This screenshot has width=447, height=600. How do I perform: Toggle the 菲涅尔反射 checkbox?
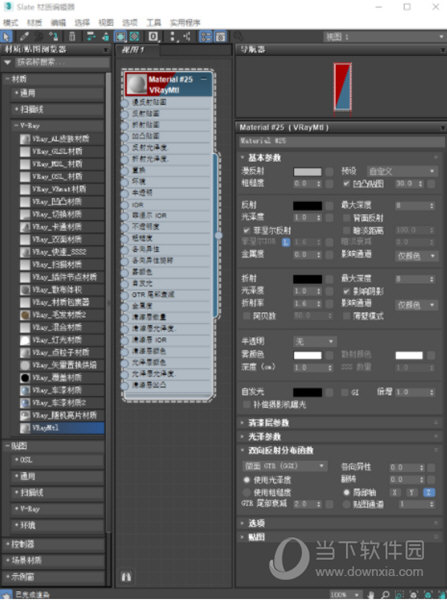[246, 230]
